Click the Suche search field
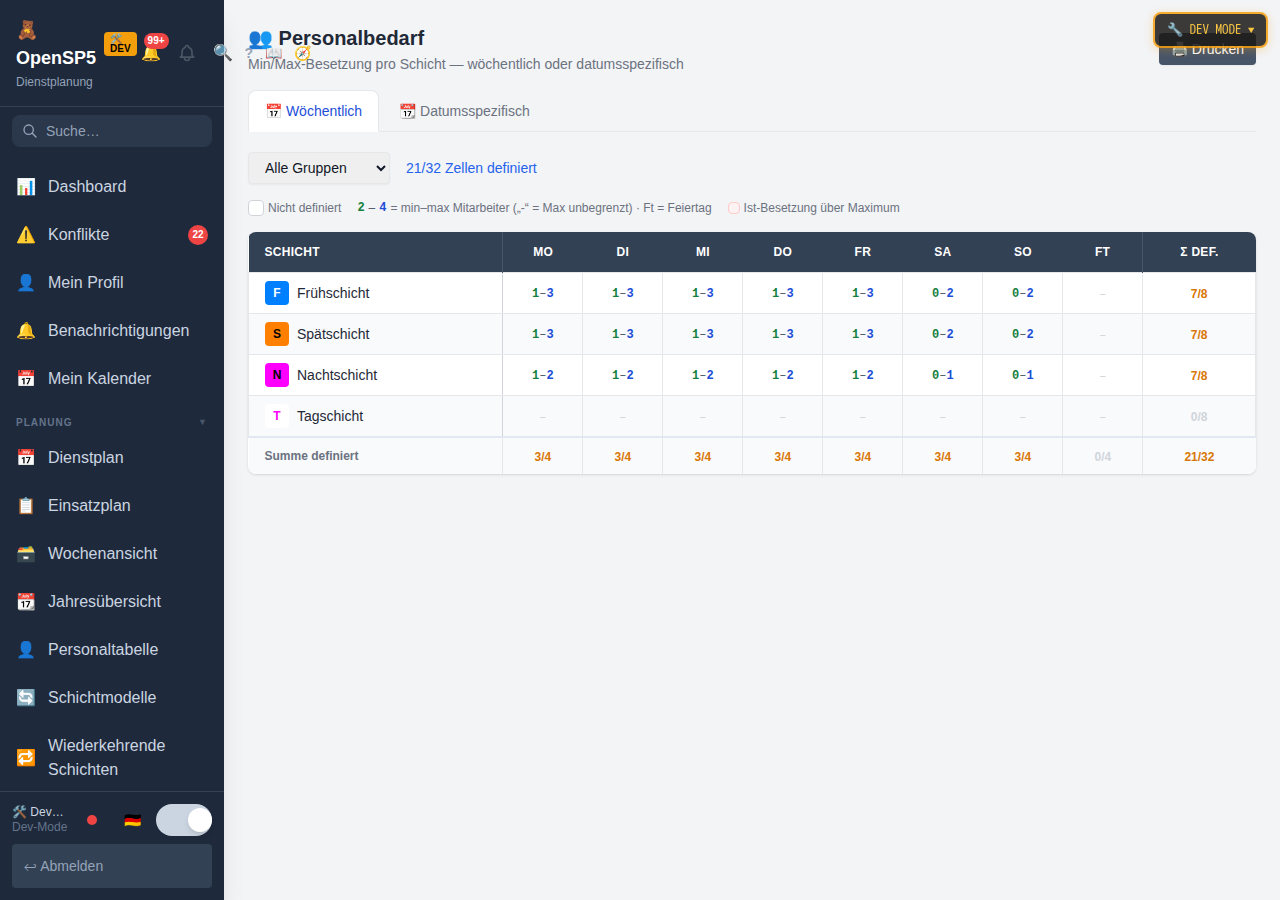Viewport: 1280px width, 900px height. (x=112, y=131)
